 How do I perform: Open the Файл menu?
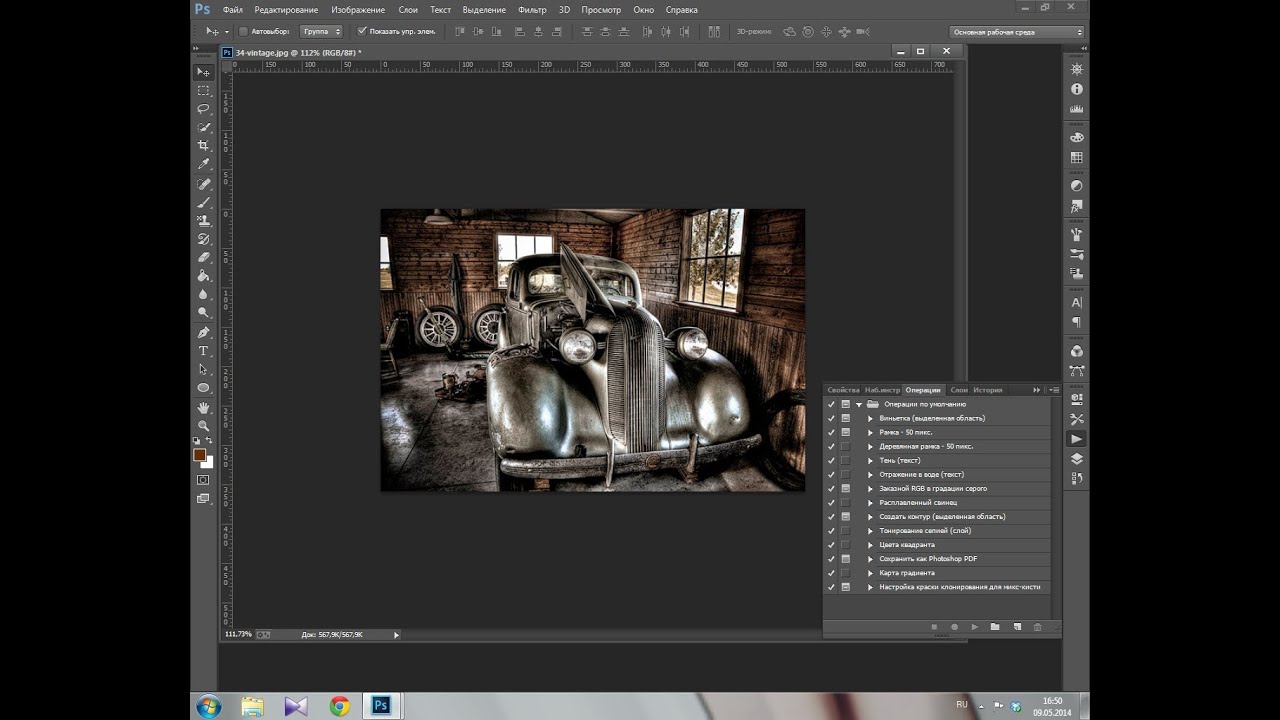[x=233, y=10]
